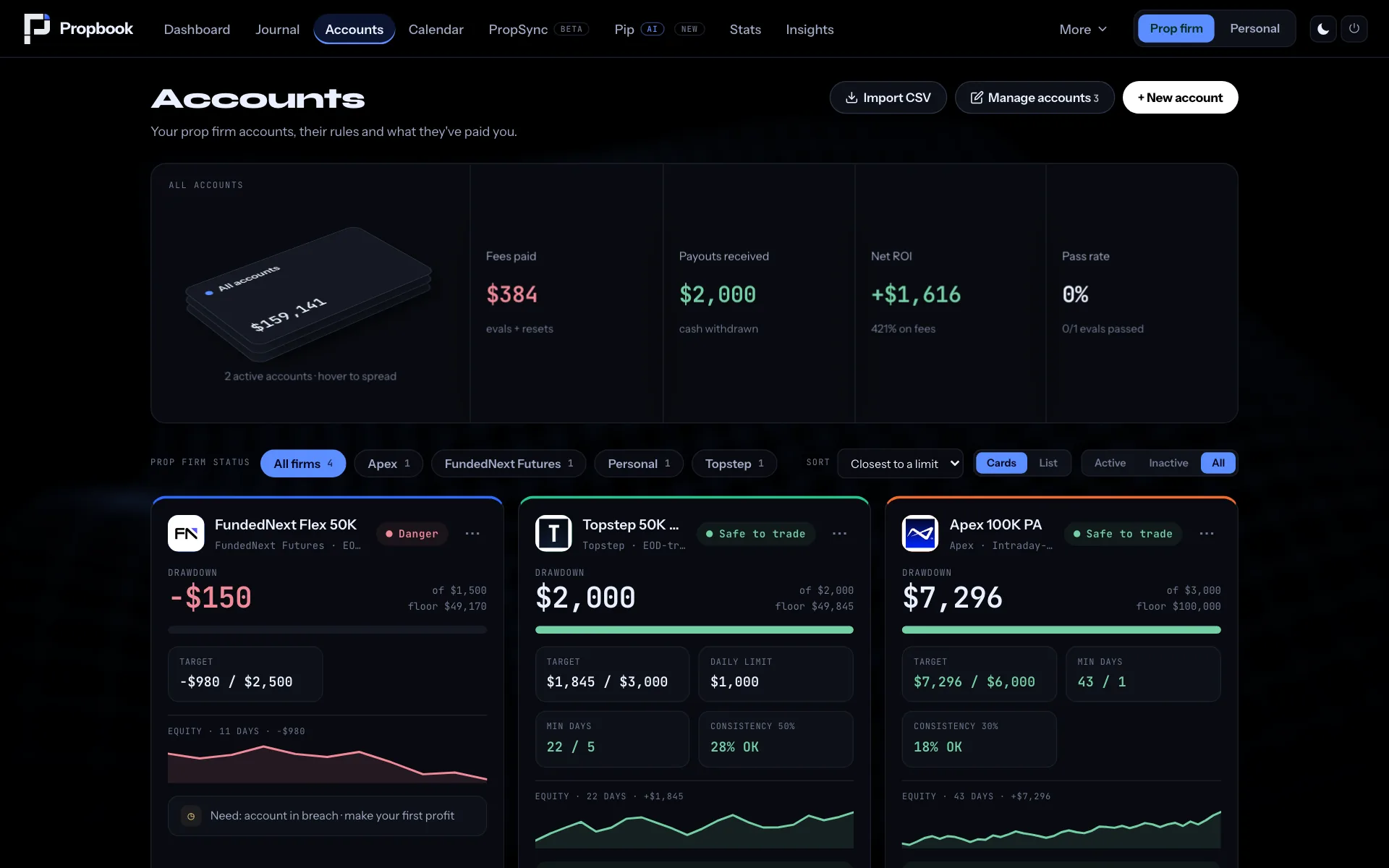Click Payouts received $2,000 value
1389x868 pixels.
pyautogui.click(x=717, y=294)
